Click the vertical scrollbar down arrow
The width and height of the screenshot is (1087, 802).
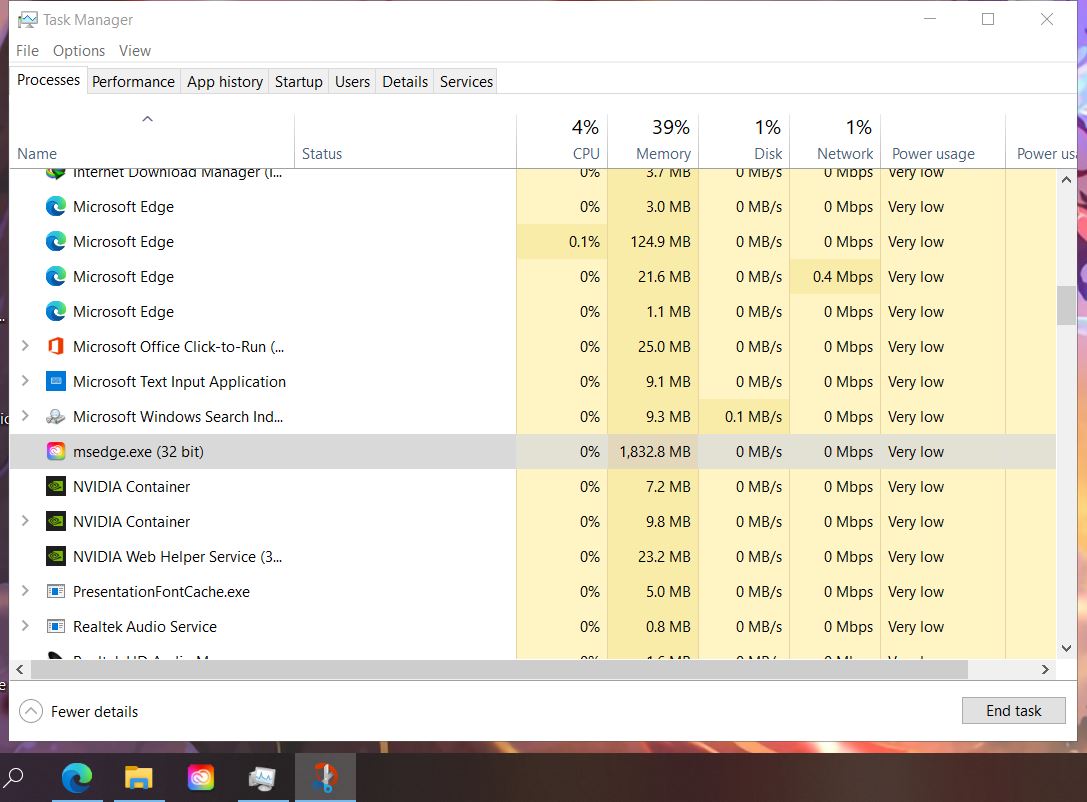pos(1066,649)
